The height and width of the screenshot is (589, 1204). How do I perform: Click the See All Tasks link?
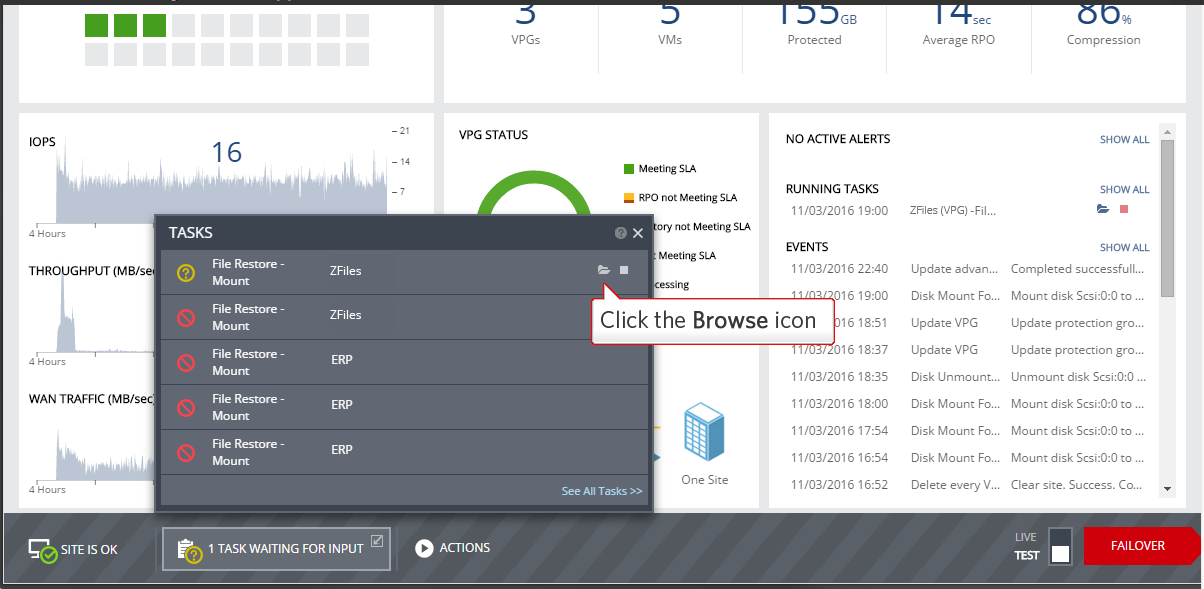click(x=601, y=491)
